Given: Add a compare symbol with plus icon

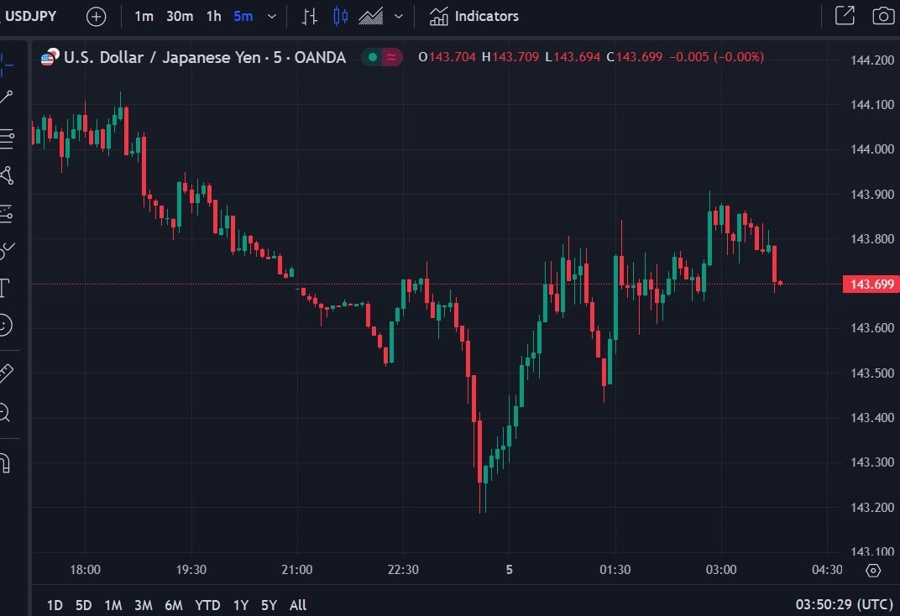Looking at the screenshot, I should point(96,17).
